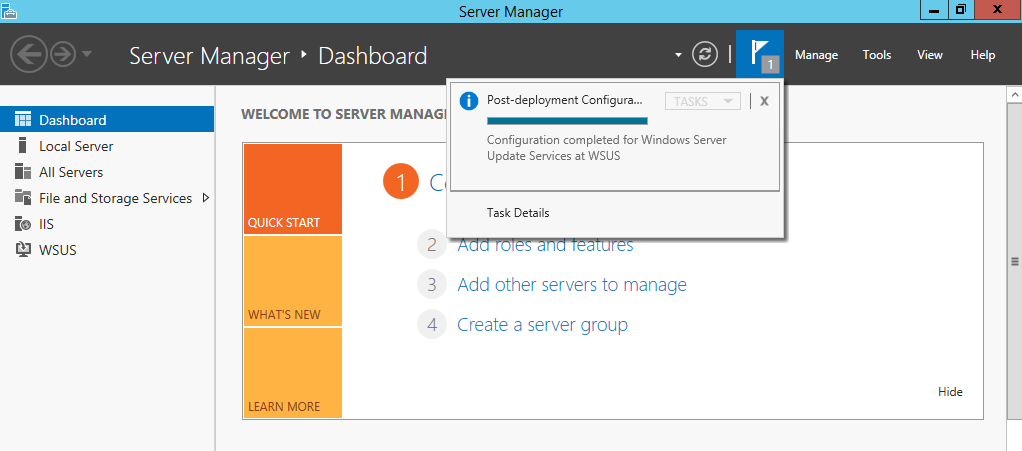Click the WHAT'S NEW tile
The height and width of the screenshot is (451, 1022).
click(293, 281)
